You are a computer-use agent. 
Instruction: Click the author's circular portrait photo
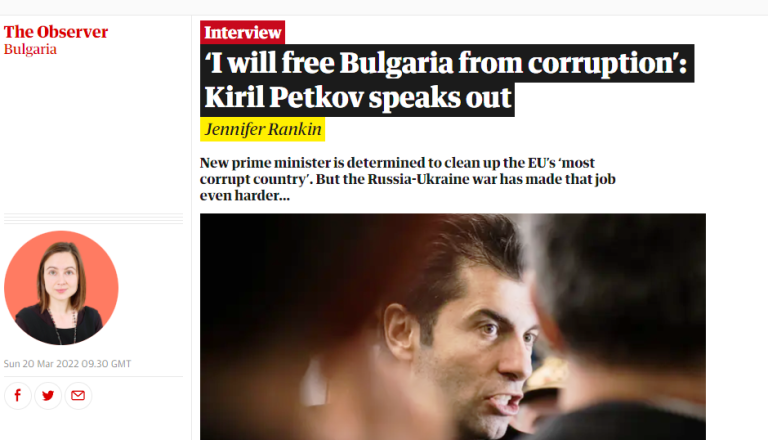[x=61, y=288]
